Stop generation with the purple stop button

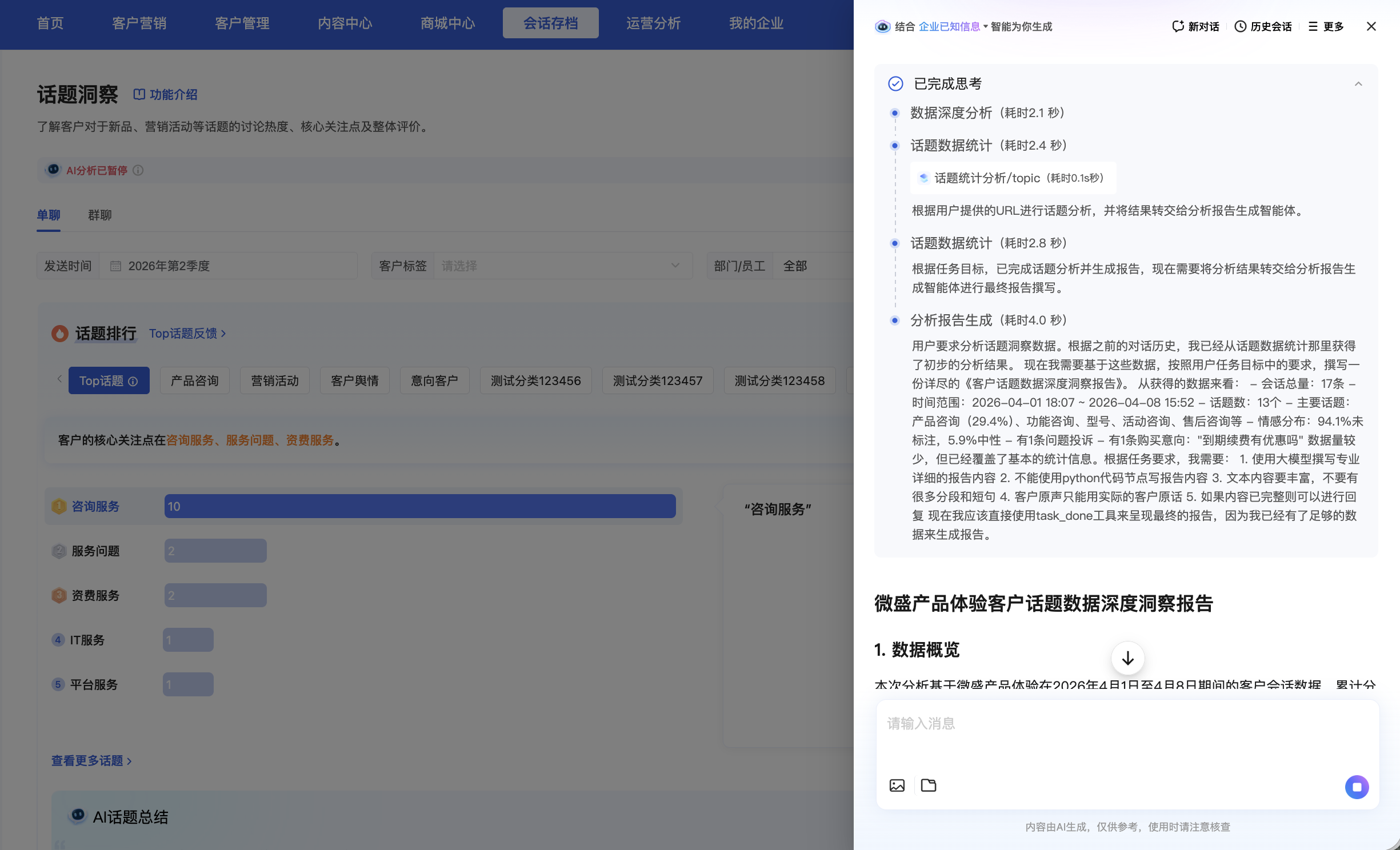click(x=1357, y=787)
